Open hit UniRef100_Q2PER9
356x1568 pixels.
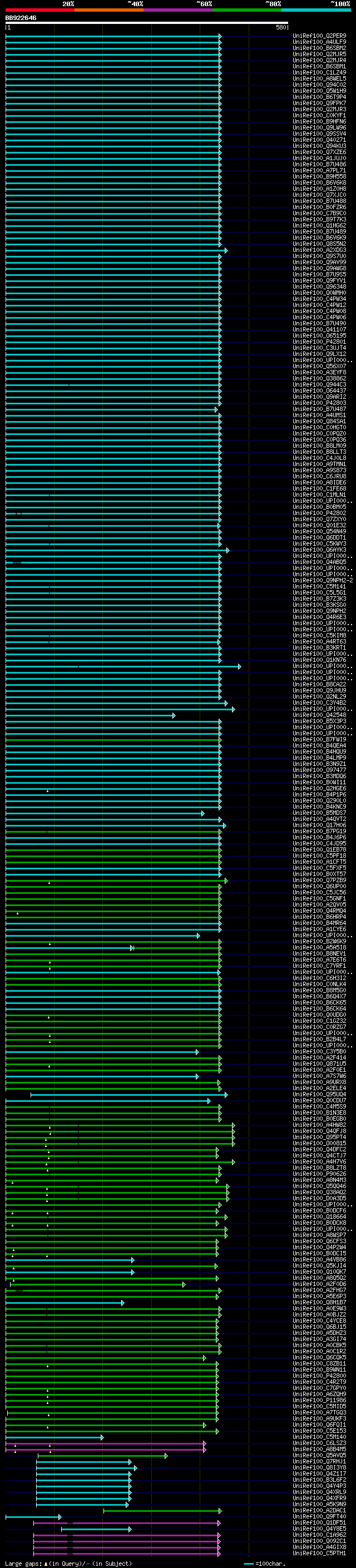coord(319,36)
